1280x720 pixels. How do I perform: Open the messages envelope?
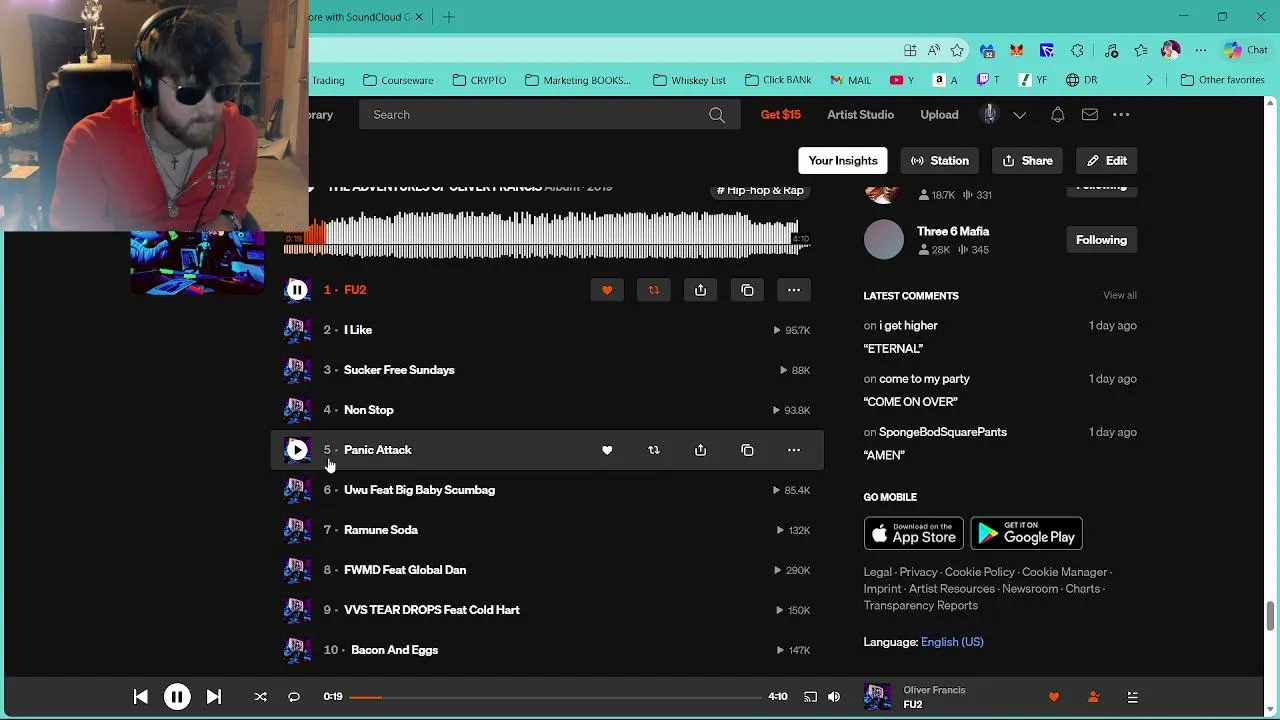click(x=1090, y=115)
